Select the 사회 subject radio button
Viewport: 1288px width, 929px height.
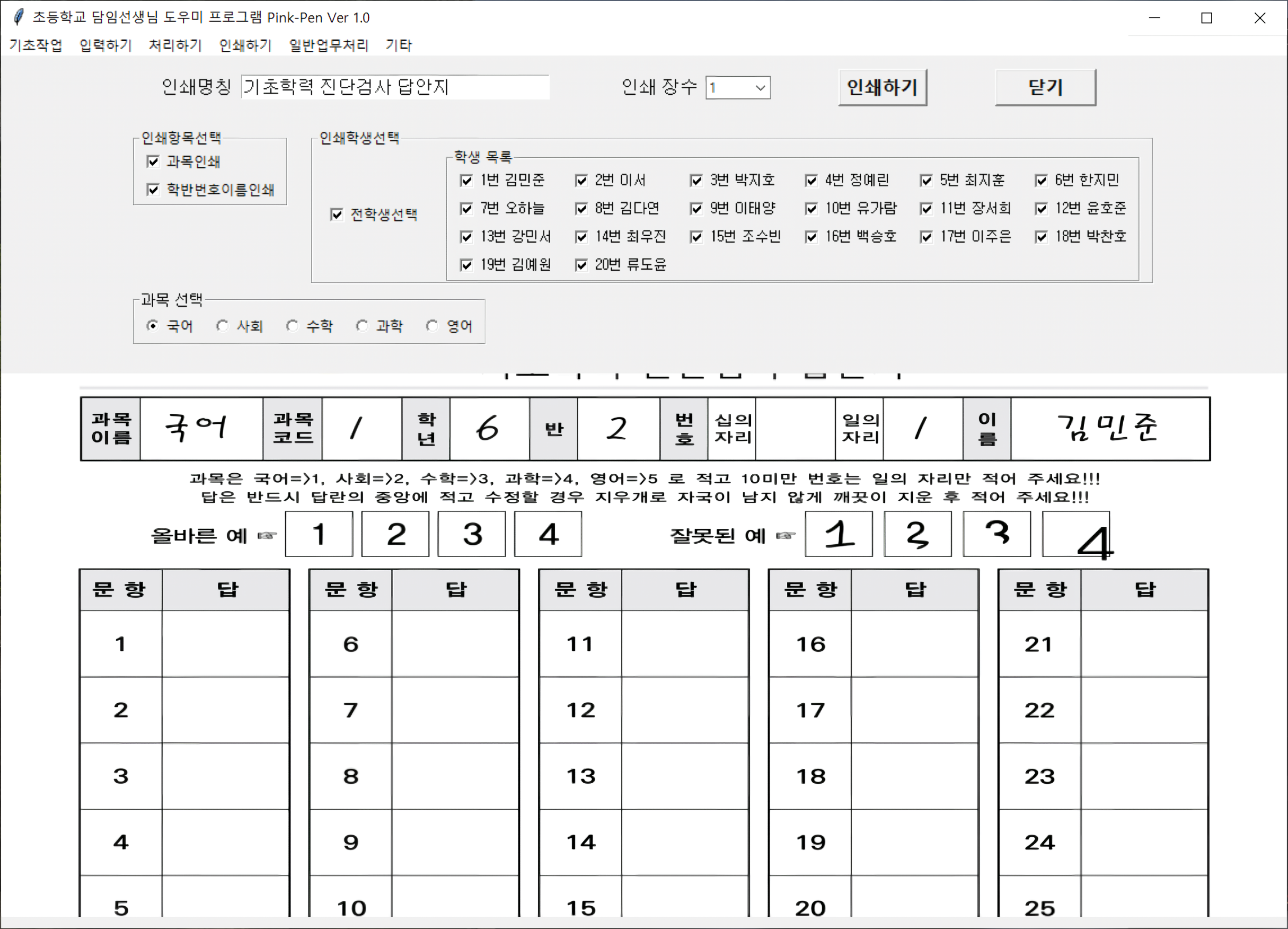tap(222, 325)
